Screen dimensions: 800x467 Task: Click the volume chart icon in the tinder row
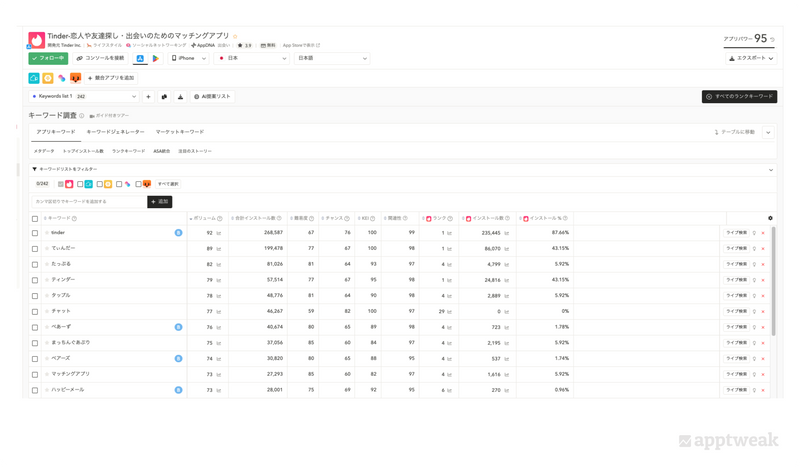219,233
